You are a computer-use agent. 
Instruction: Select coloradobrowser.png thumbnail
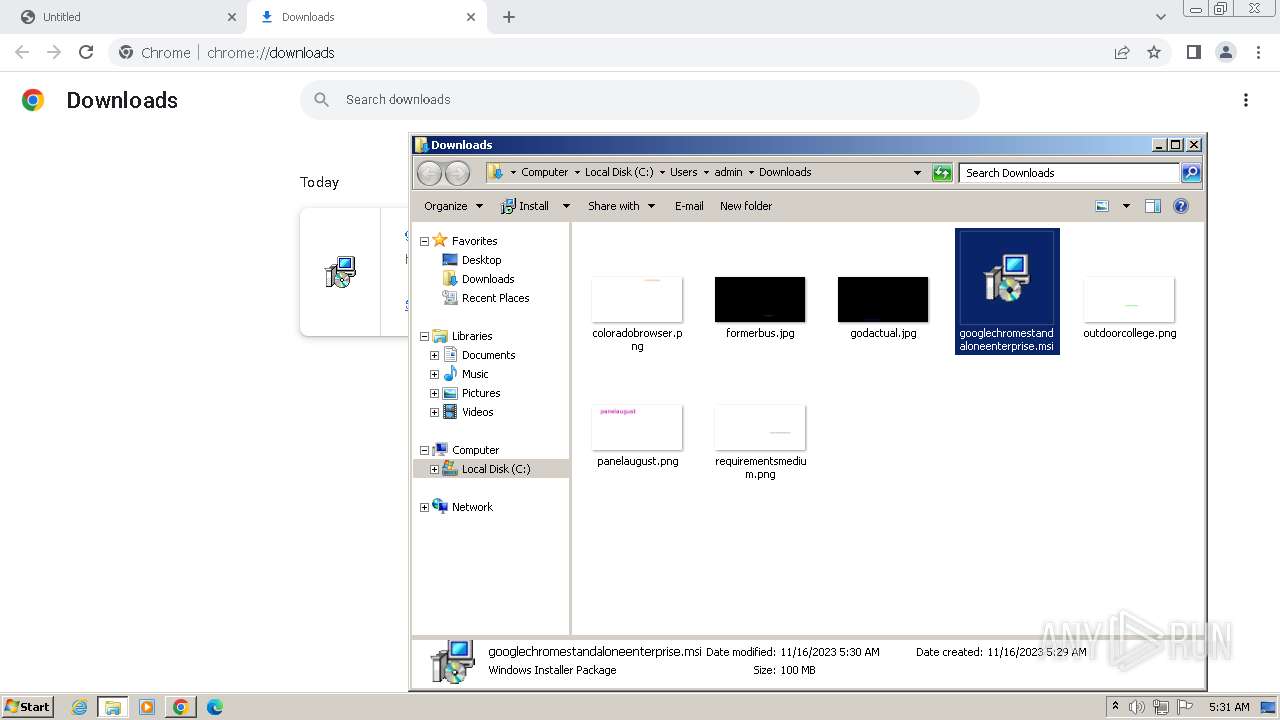637,299
